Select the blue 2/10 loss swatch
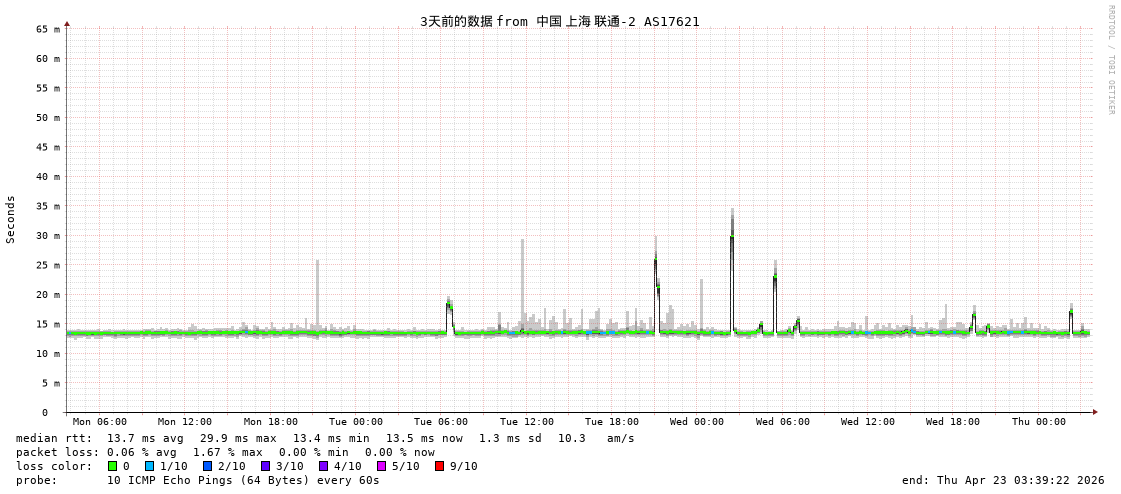The height and width of the screenshot is (494, 1121). [208, 466]
